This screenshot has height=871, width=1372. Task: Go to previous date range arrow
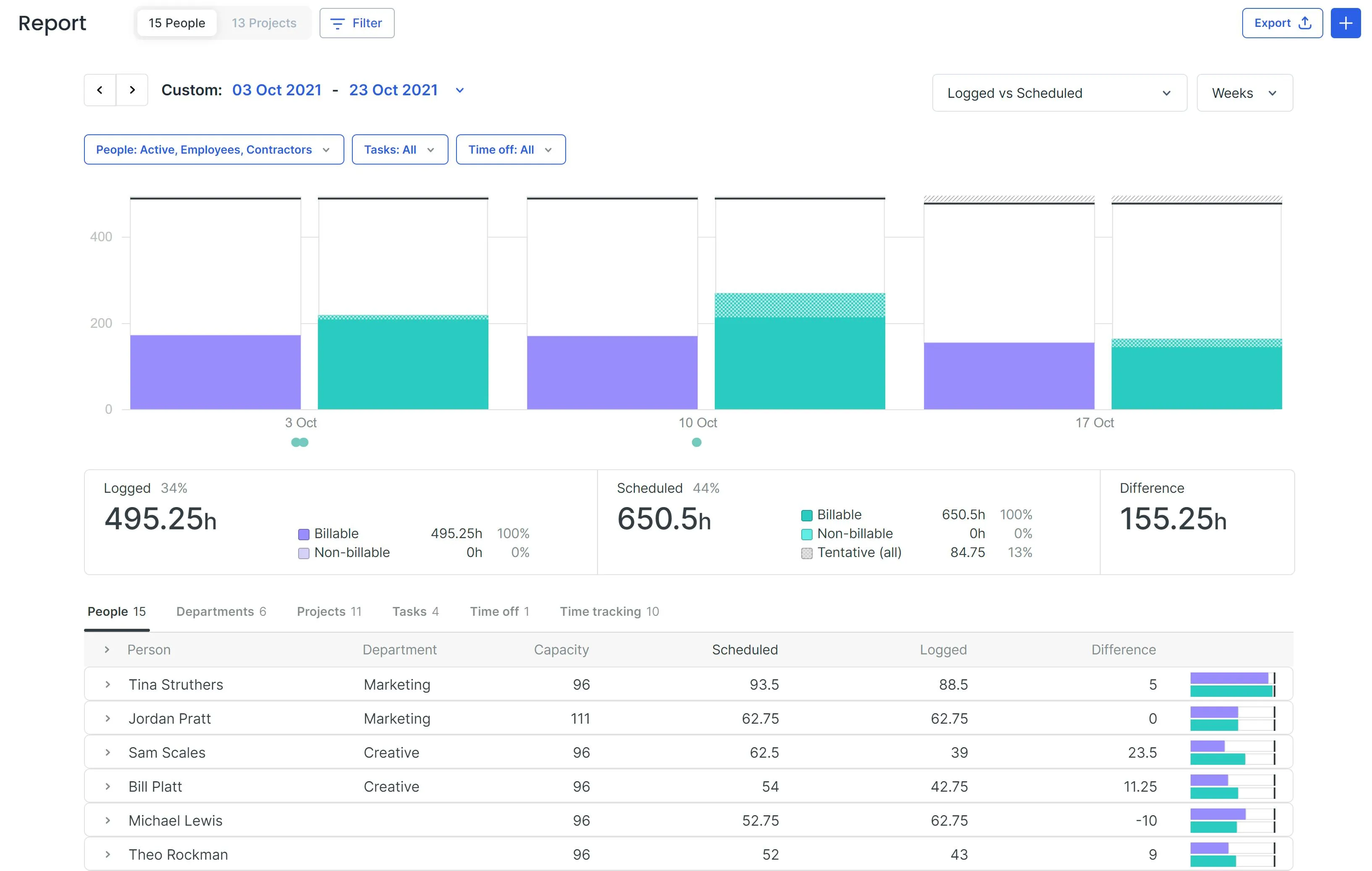tap(100, 90)
